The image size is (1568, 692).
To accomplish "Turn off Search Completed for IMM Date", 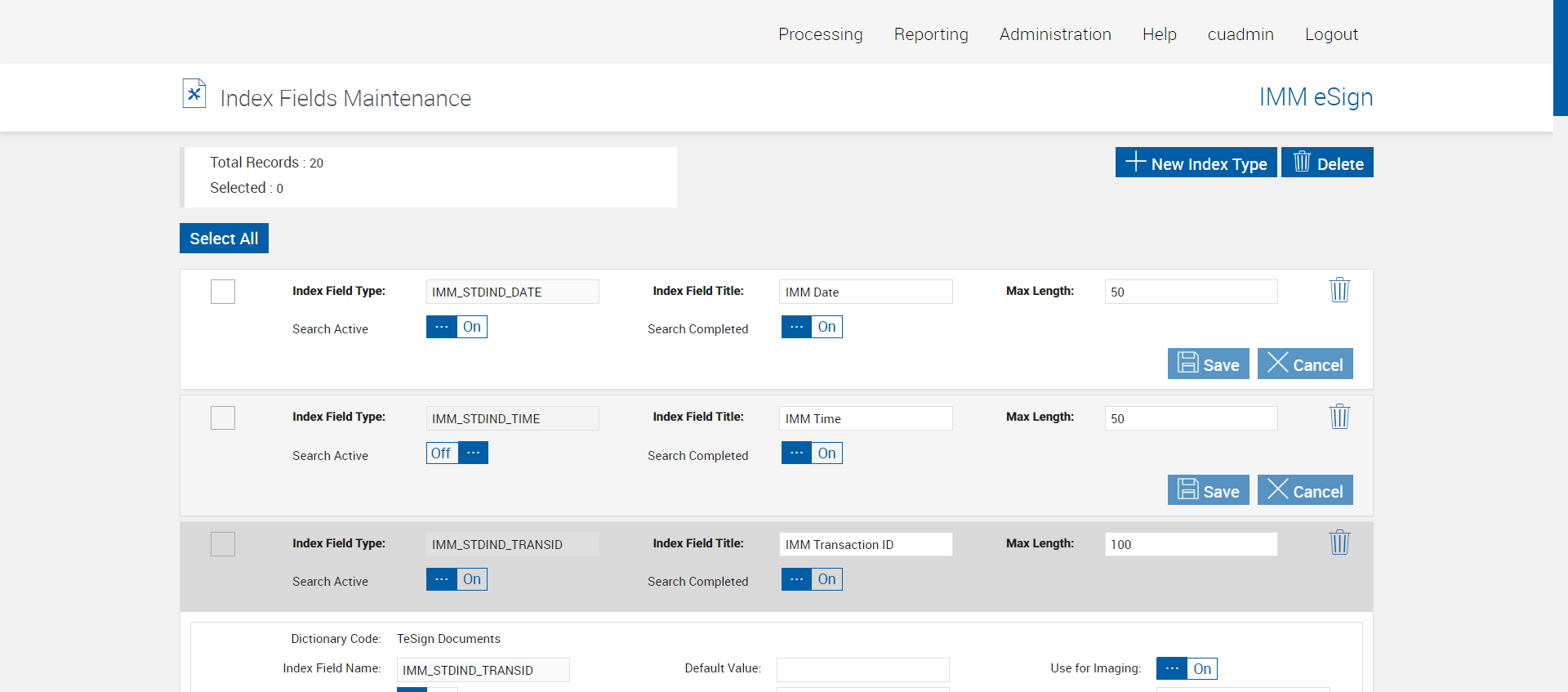I will (811, 328).
